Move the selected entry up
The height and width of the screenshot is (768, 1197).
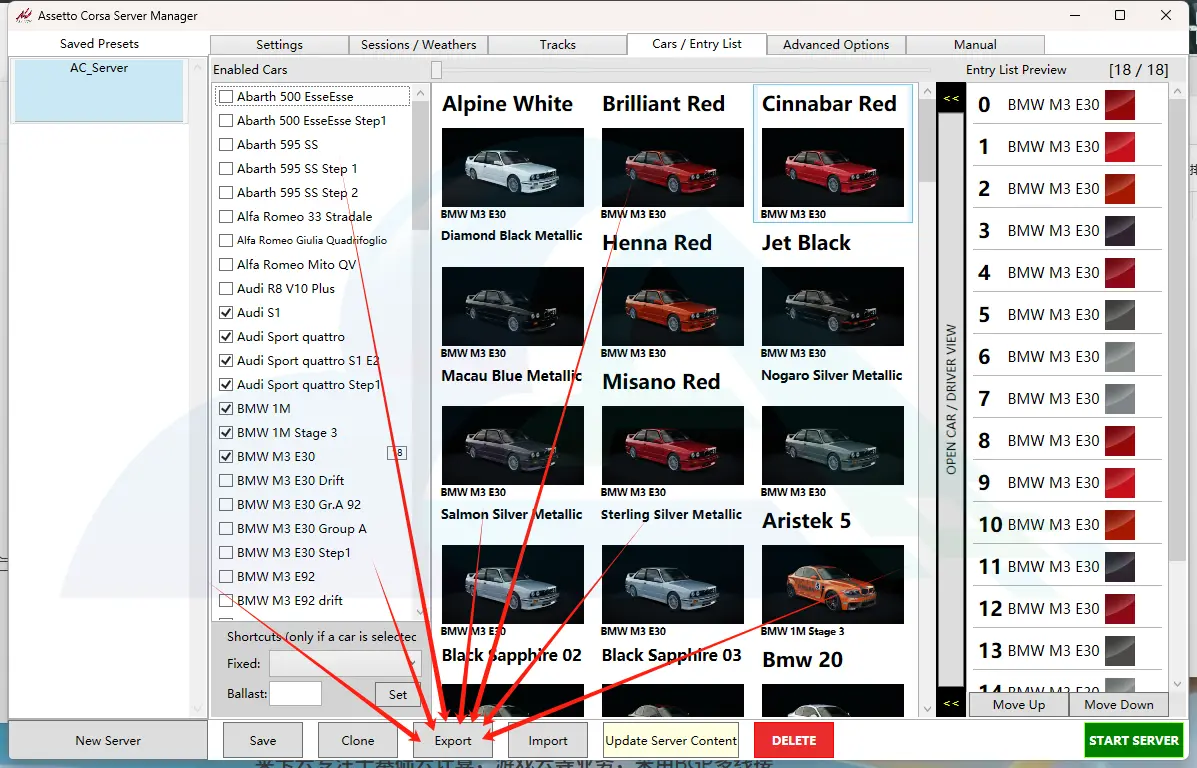pyautogui.click(x=1018, y=705)
